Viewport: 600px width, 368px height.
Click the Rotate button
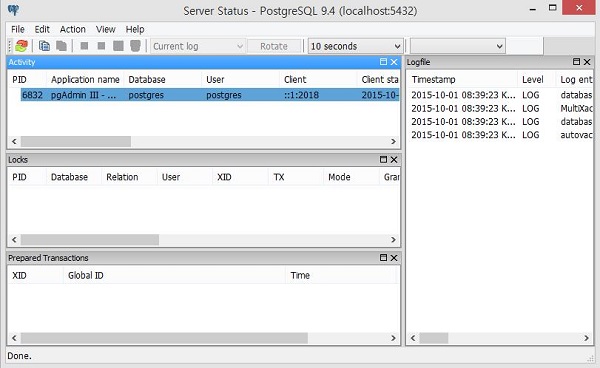(274, 46)
